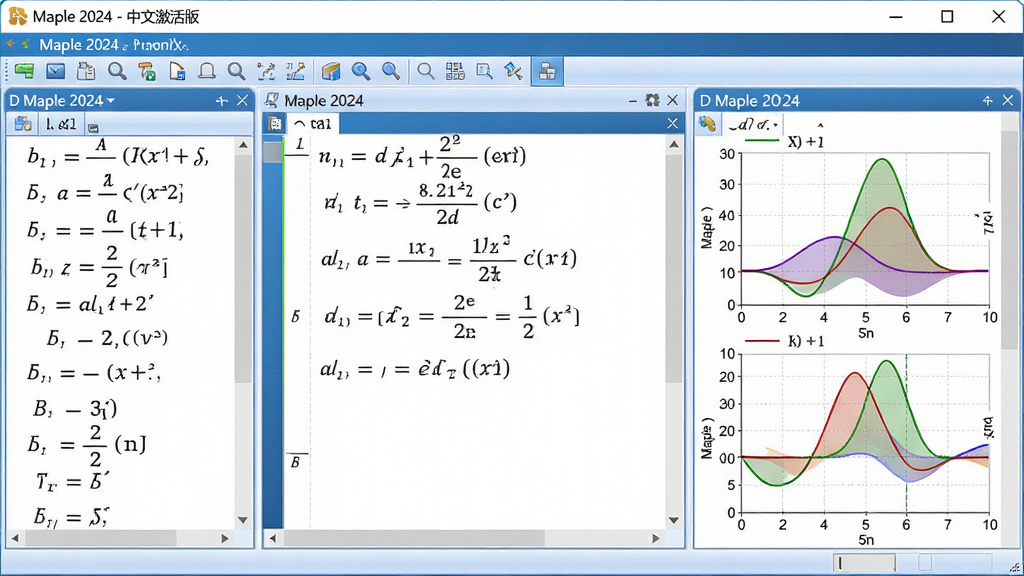Click the document icon left of the tal tab

coord(275,123)
